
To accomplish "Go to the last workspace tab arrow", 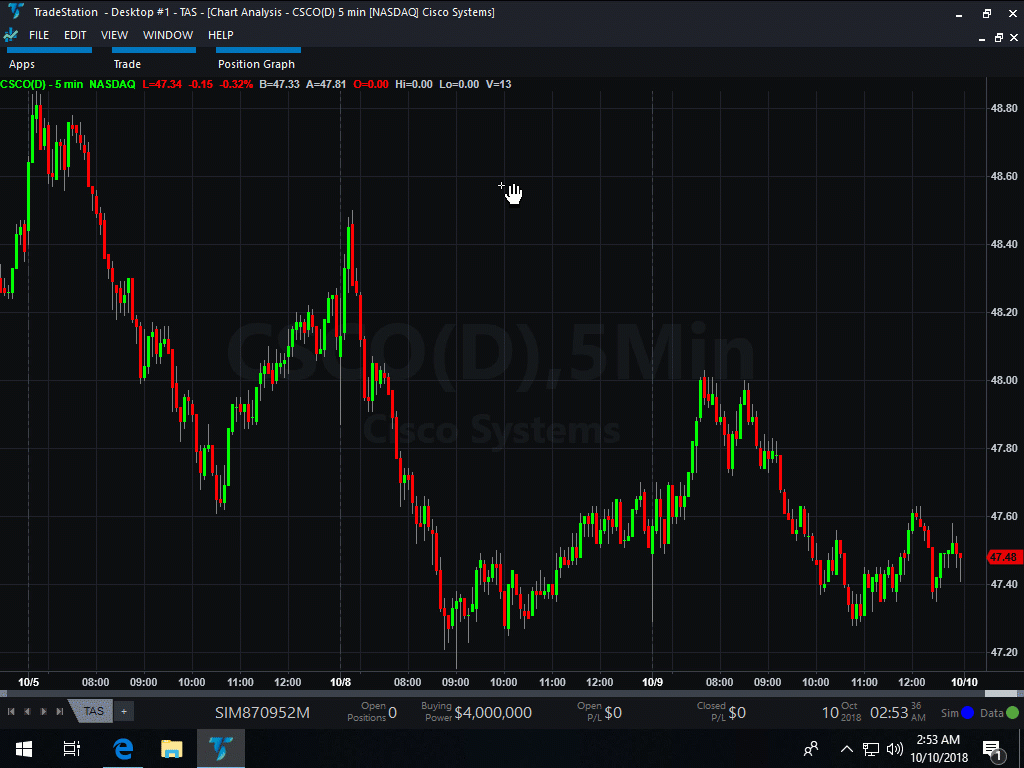I will [60, 711].
